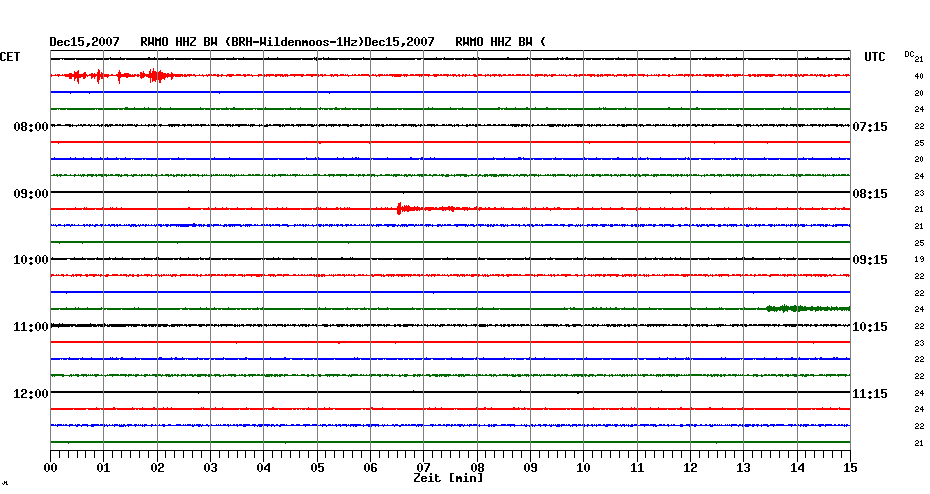The height and width of the screenshot is (494, 930).
Task: Click minute label 12 on time axis
Action: coord(690,467)
